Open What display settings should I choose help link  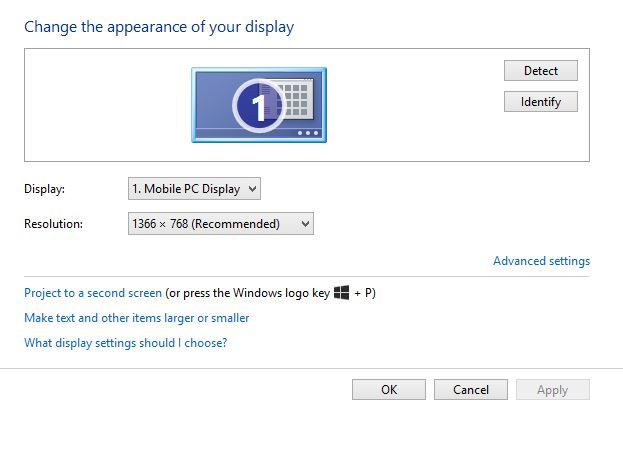click(x=125, y=343)
